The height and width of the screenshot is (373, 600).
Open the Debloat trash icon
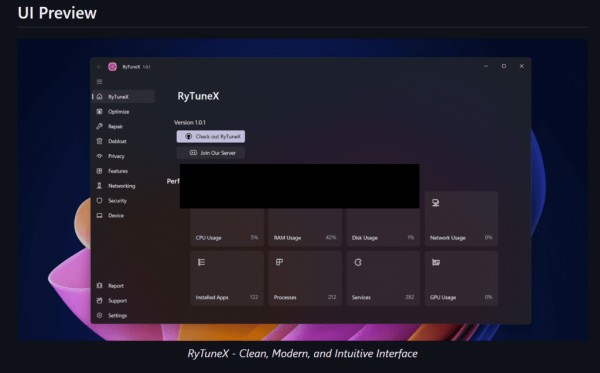[x=99, y=141]
